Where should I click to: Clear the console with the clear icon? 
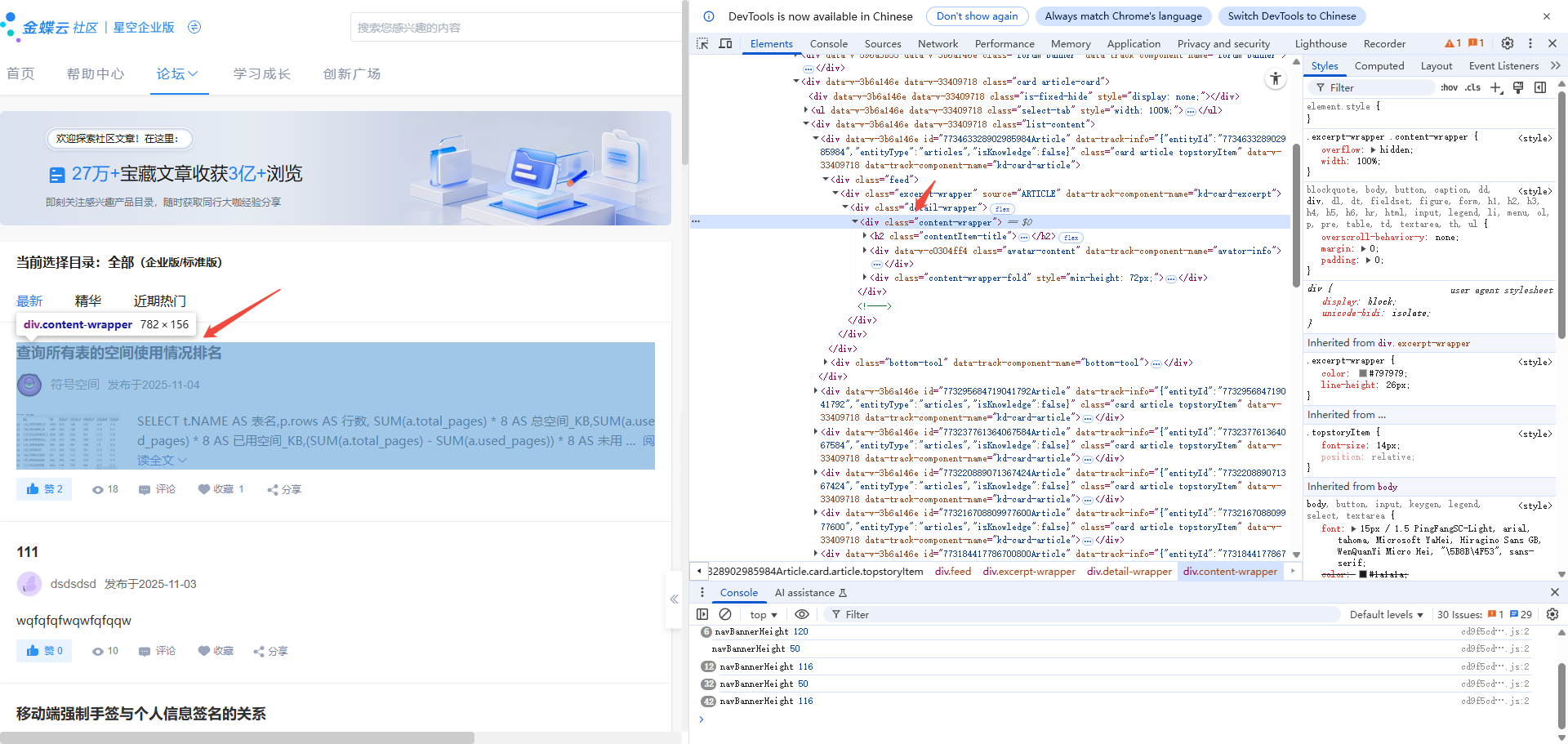[x=725, y=614]
